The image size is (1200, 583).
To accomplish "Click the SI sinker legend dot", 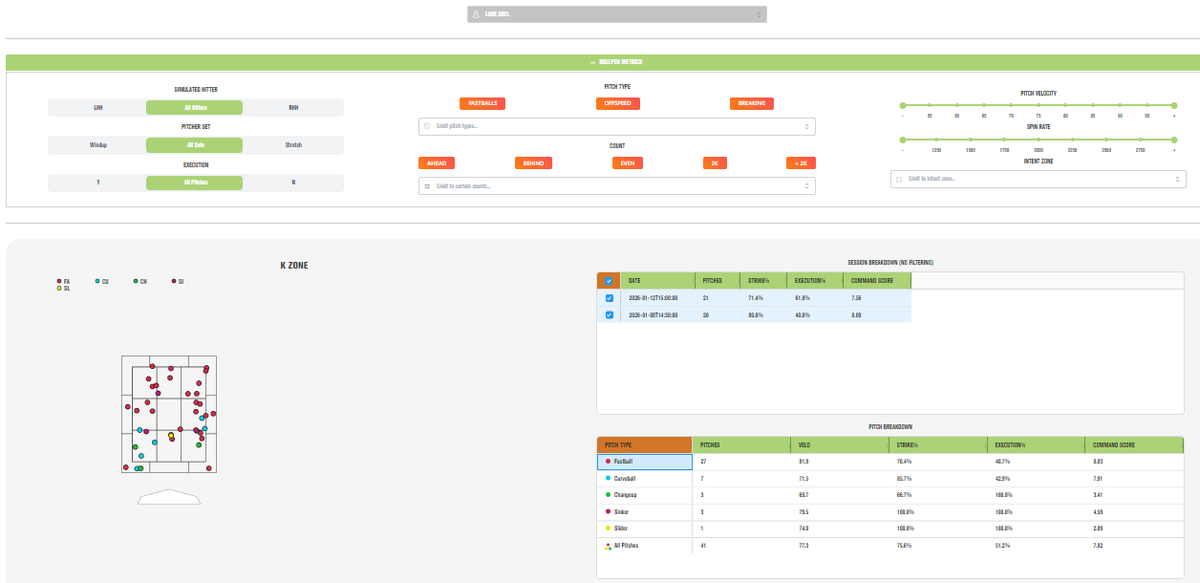I will click(173, 282).
